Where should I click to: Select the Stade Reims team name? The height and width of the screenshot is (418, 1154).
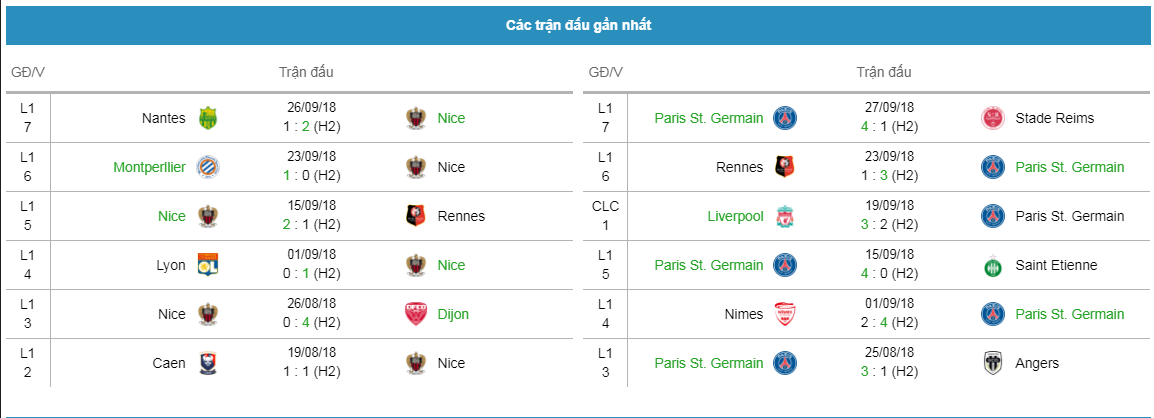(x=1054, y=118)
